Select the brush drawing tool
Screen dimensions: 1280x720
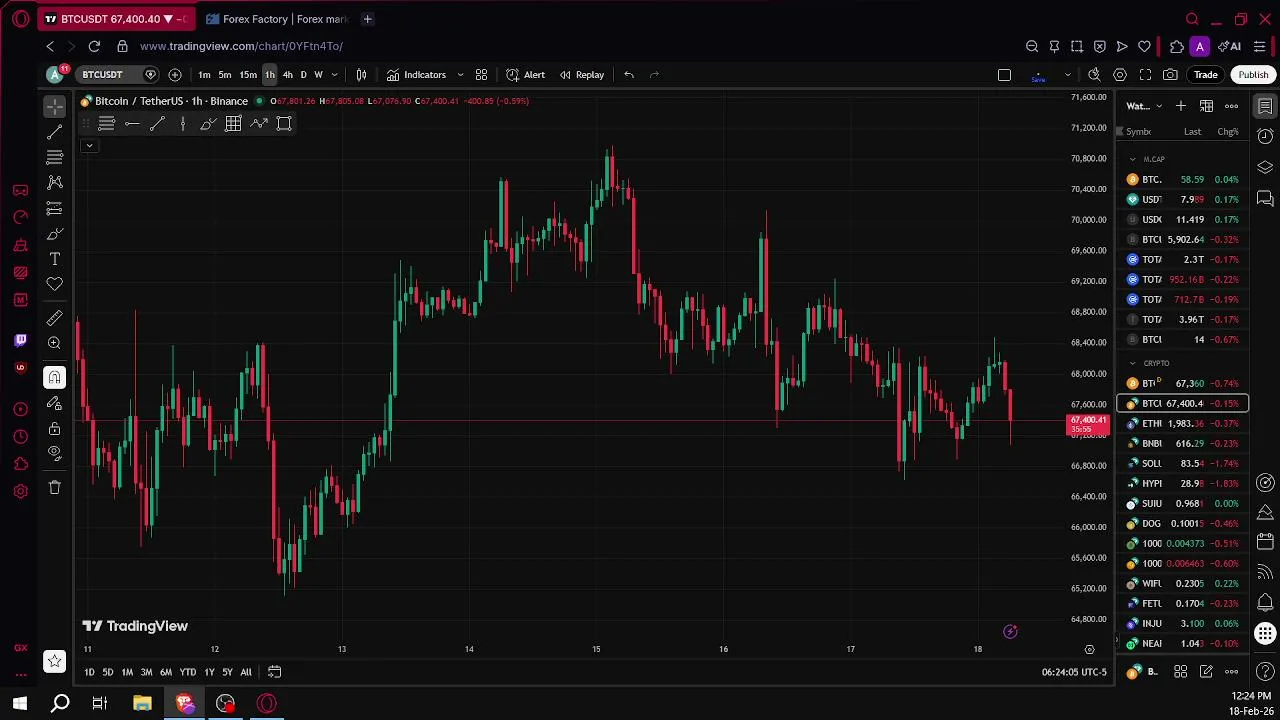[x=55, y=234]
